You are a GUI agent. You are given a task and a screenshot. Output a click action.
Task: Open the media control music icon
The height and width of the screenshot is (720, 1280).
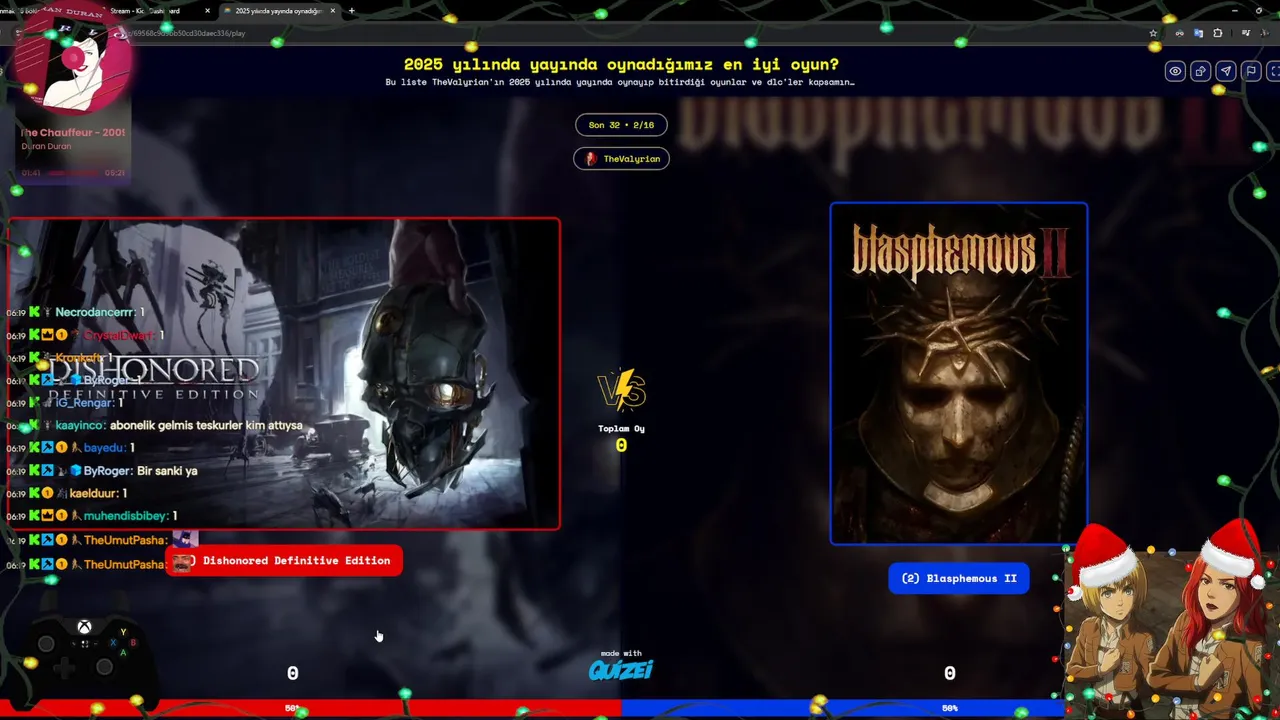pyautogui.click(x=1246, y=33)
